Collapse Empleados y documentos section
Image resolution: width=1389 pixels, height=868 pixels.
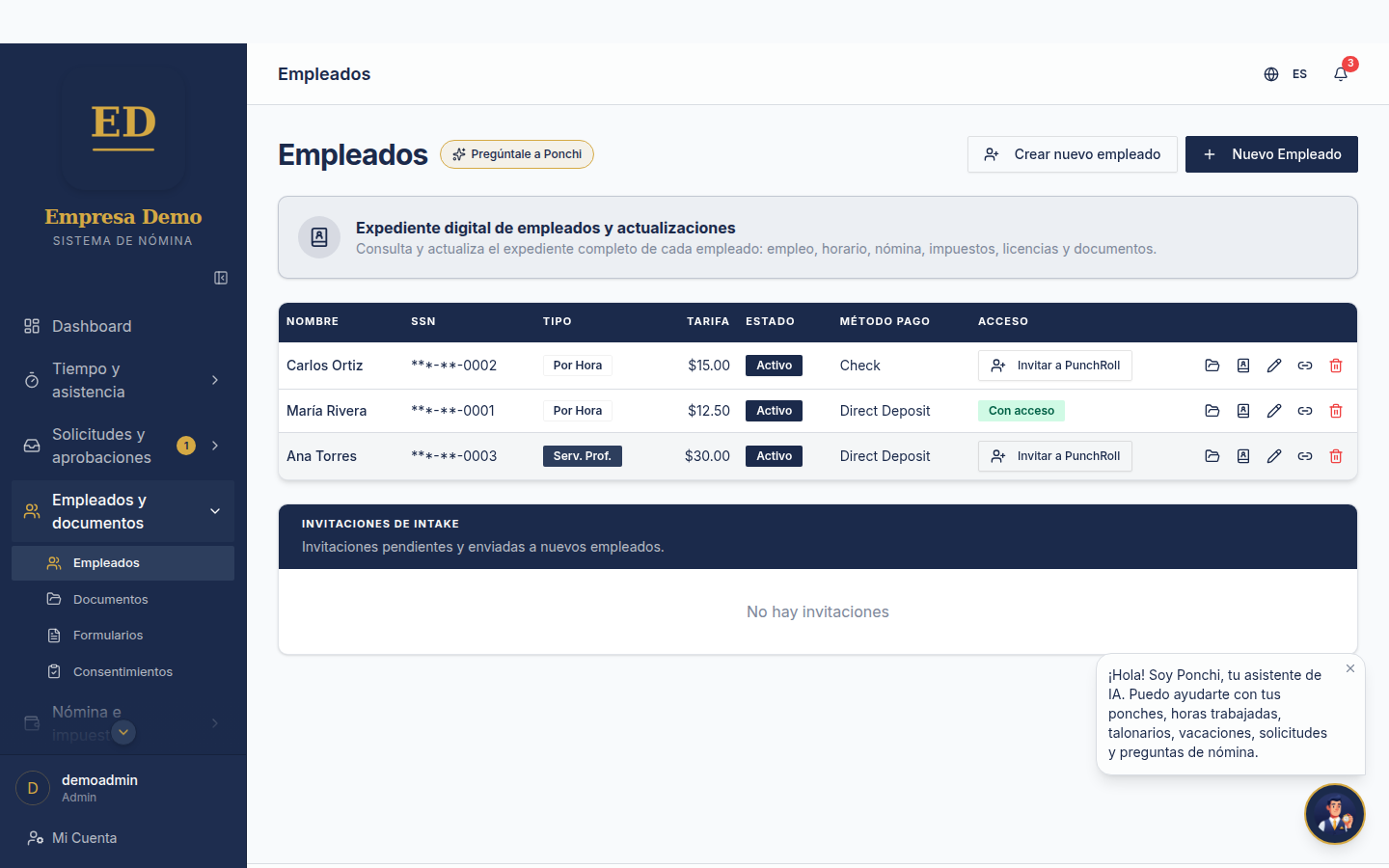123,511
